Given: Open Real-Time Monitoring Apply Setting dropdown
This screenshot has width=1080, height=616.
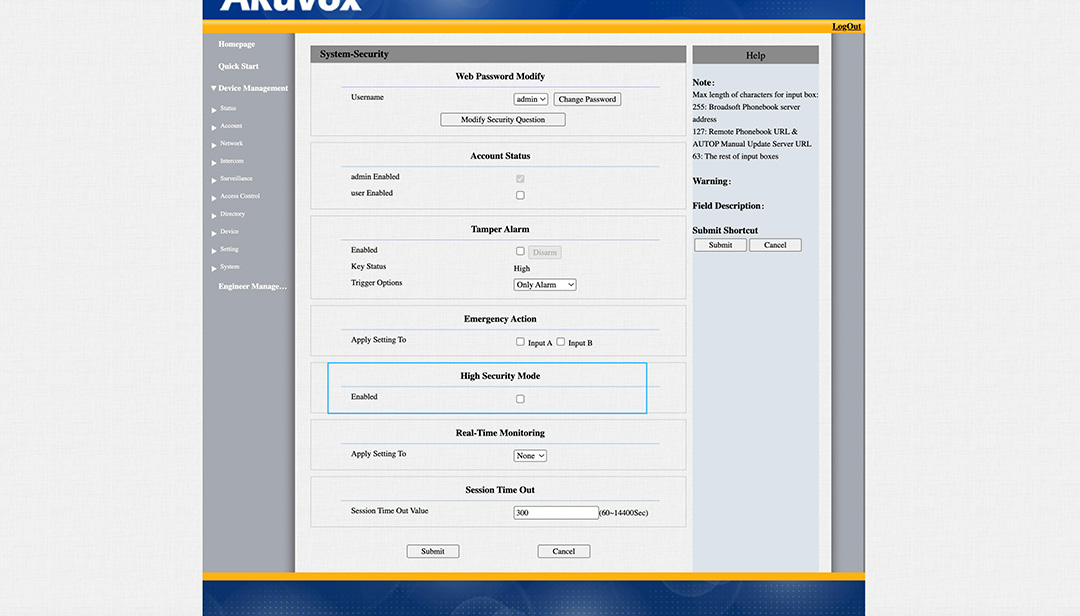Looking at the screenshot, I should (x=530, y=456).
